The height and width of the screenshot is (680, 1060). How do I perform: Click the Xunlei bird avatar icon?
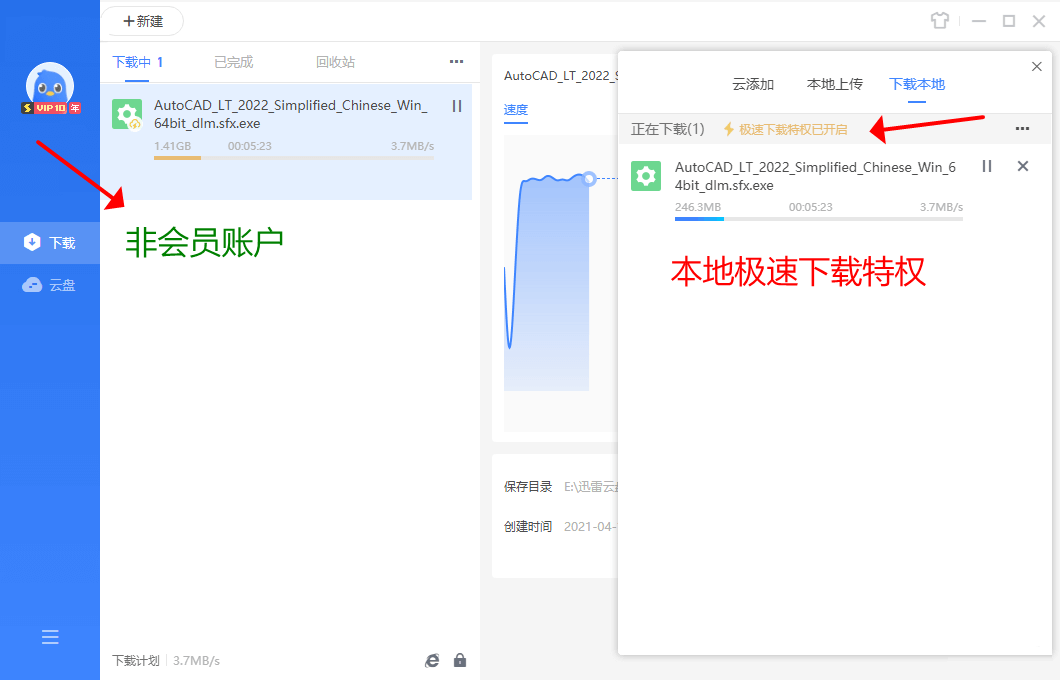50,86
